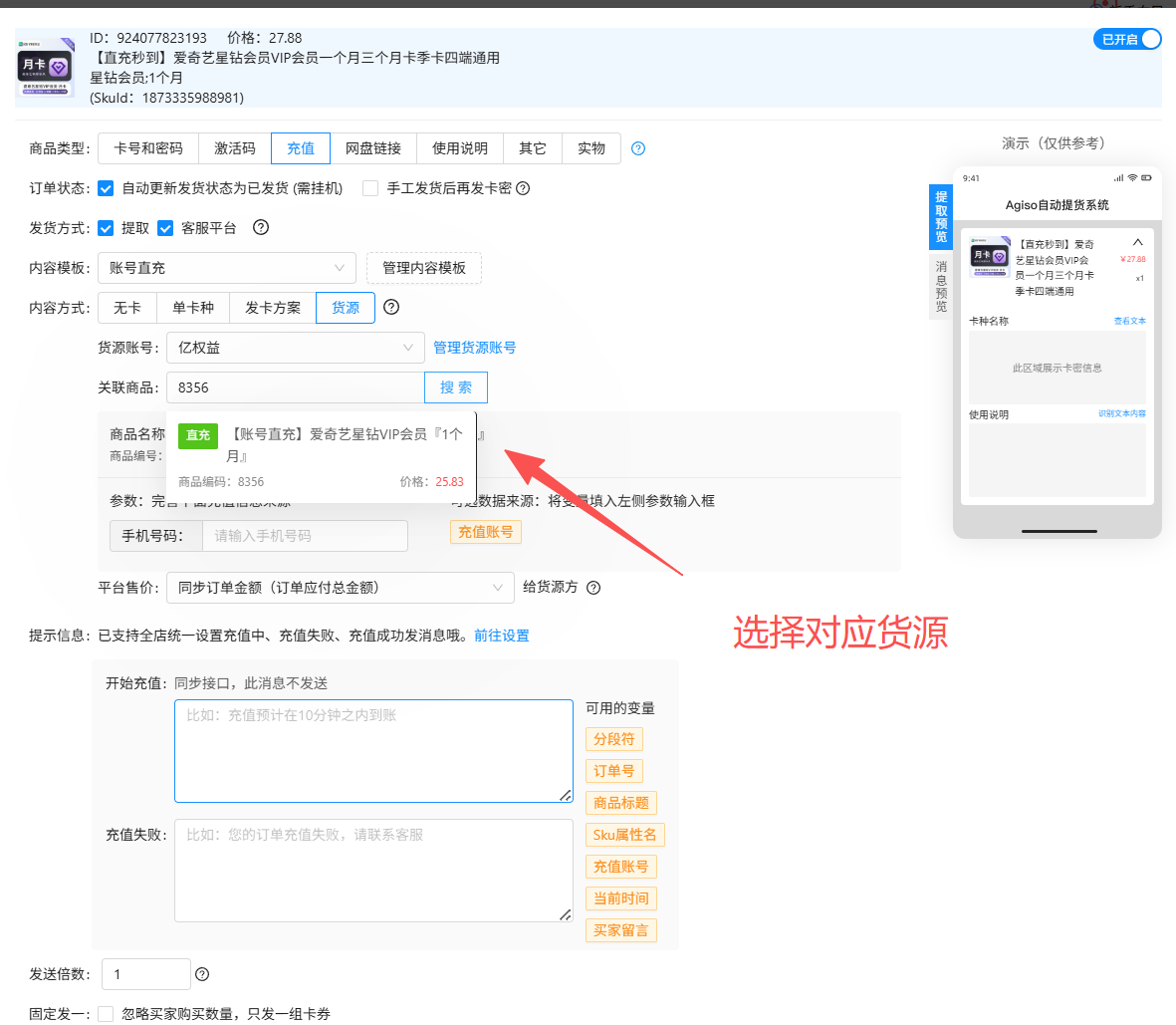
Task: Insert 买家留言 variable
Action: point(621,930)
